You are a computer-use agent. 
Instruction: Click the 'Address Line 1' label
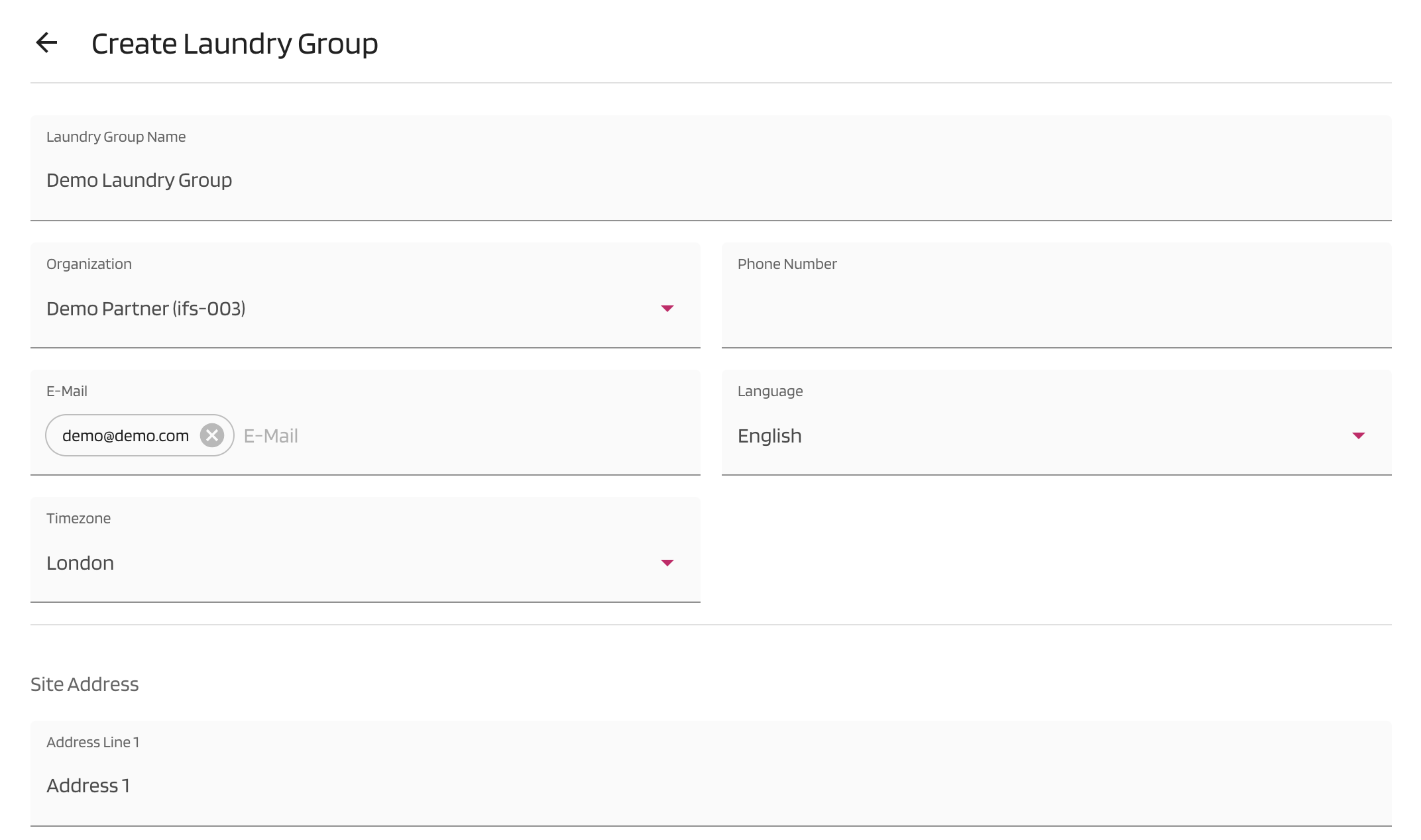(x=93, y=743)
